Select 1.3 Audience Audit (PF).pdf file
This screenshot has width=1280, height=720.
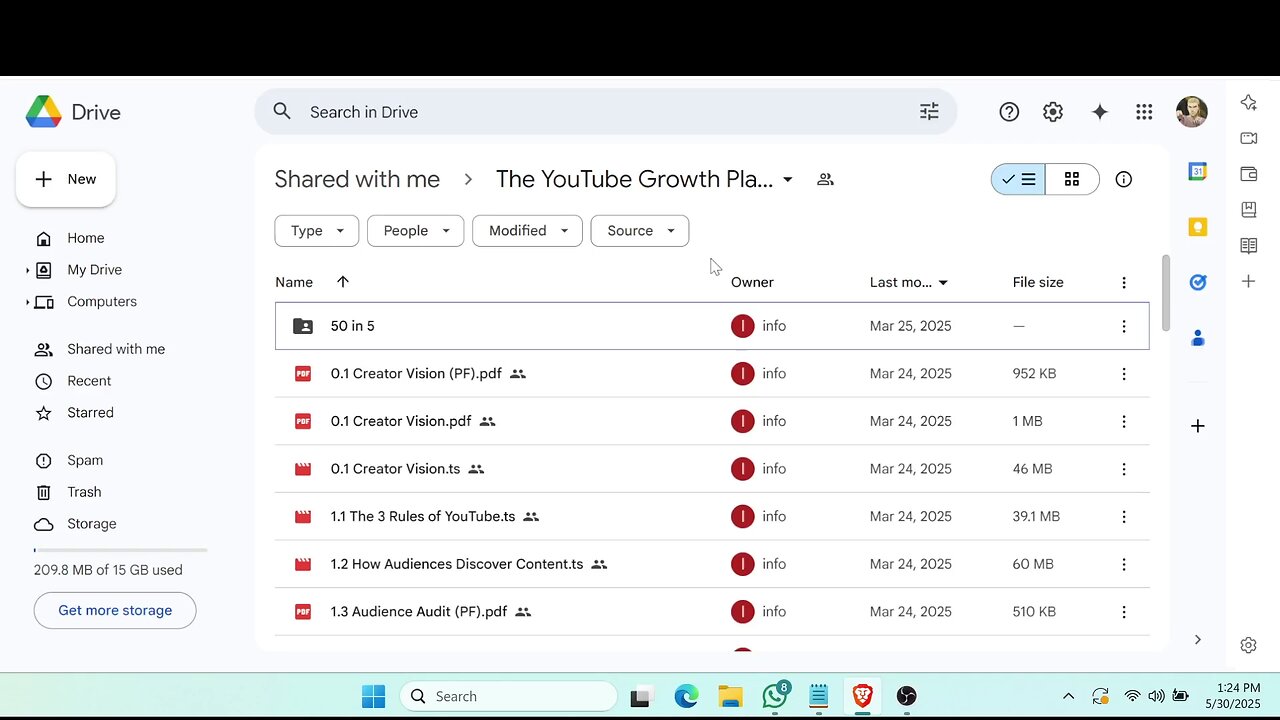click(x=712, y=612)
